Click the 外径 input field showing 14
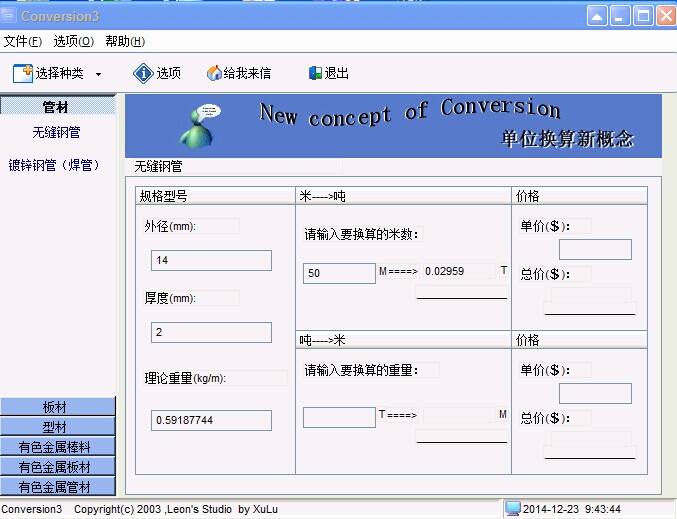This screenshot has height=519, width=677. coord(211,260)
